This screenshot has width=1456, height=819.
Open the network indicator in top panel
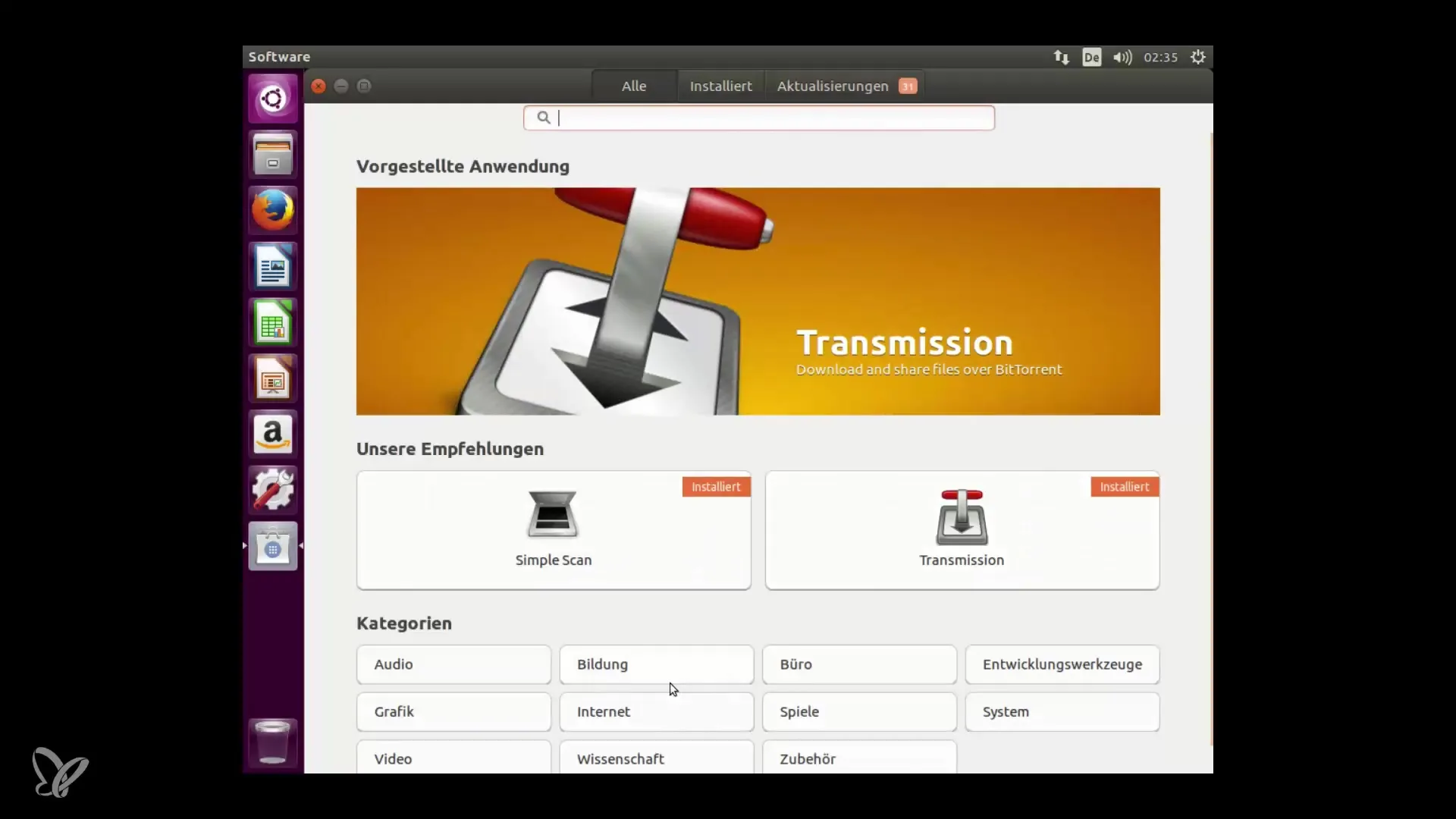click(1061, 57)
